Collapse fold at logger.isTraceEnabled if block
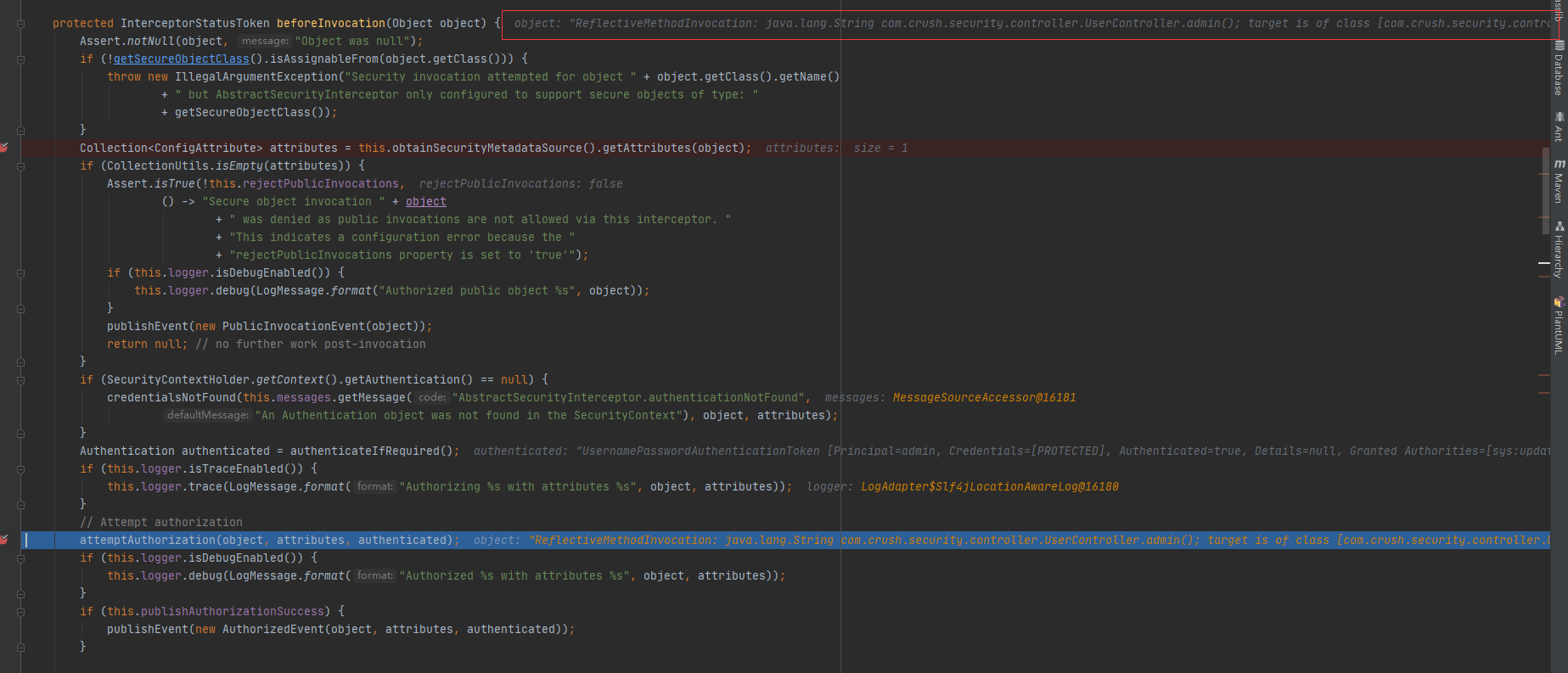1568x673 pixels. point(20,468)
